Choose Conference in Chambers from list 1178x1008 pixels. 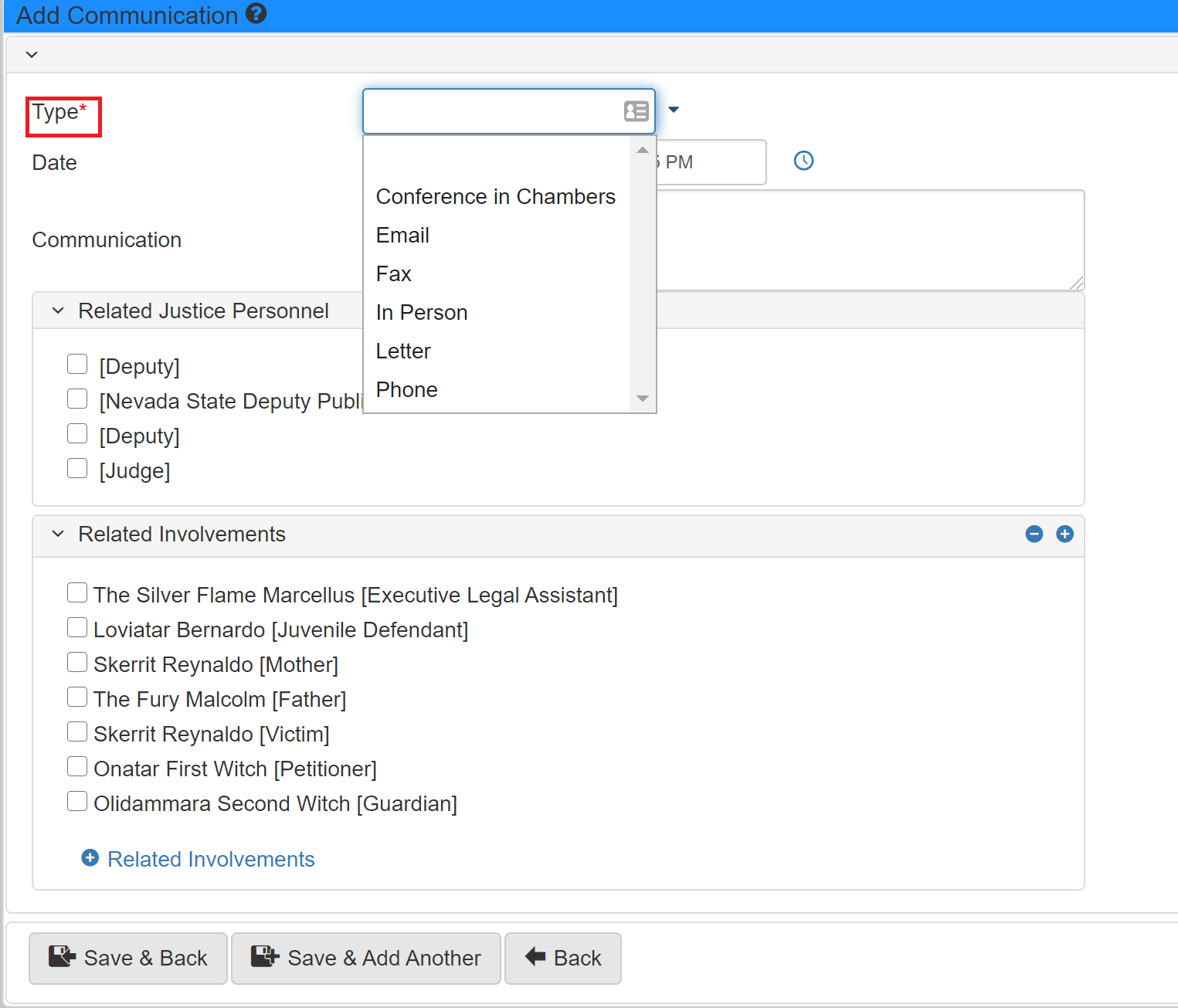[x=495, y=197]
